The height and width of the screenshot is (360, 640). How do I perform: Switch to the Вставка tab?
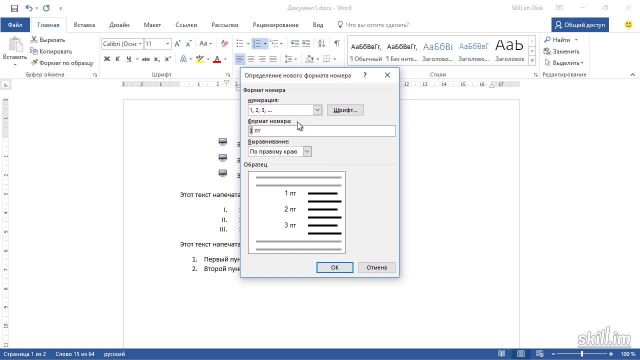click(x=84, y=25)
